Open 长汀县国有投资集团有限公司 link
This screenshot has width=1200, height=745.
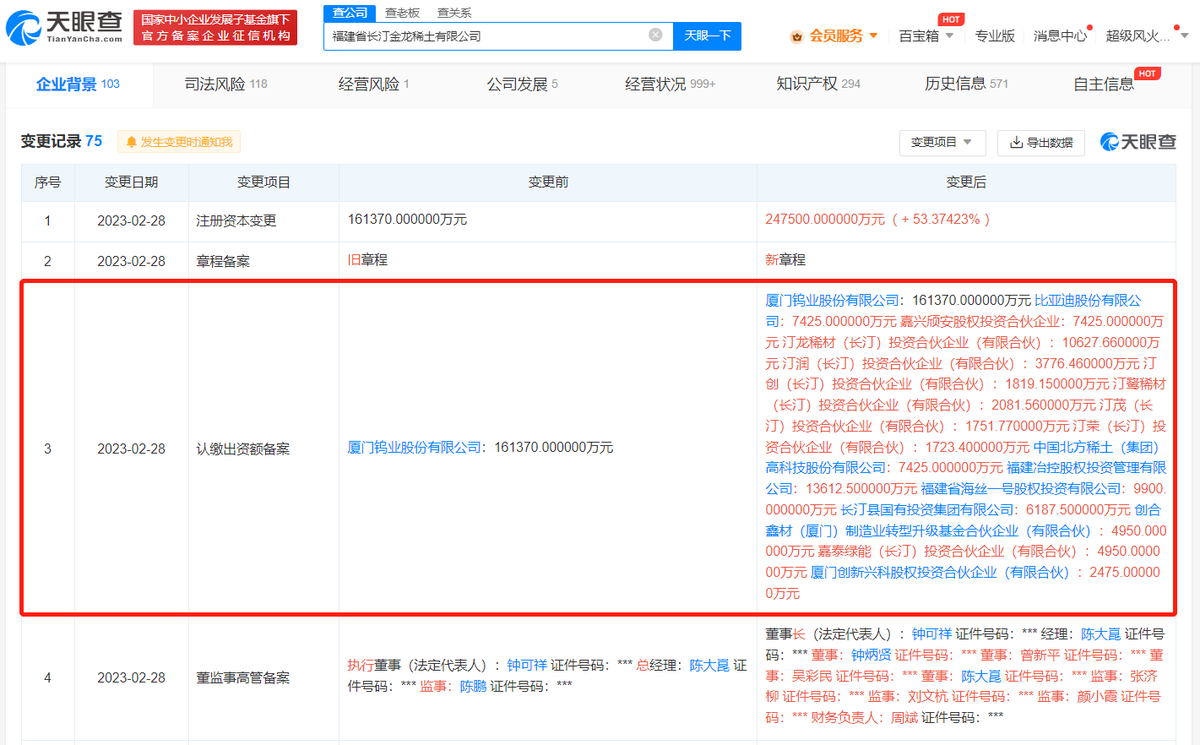point(927,510)
